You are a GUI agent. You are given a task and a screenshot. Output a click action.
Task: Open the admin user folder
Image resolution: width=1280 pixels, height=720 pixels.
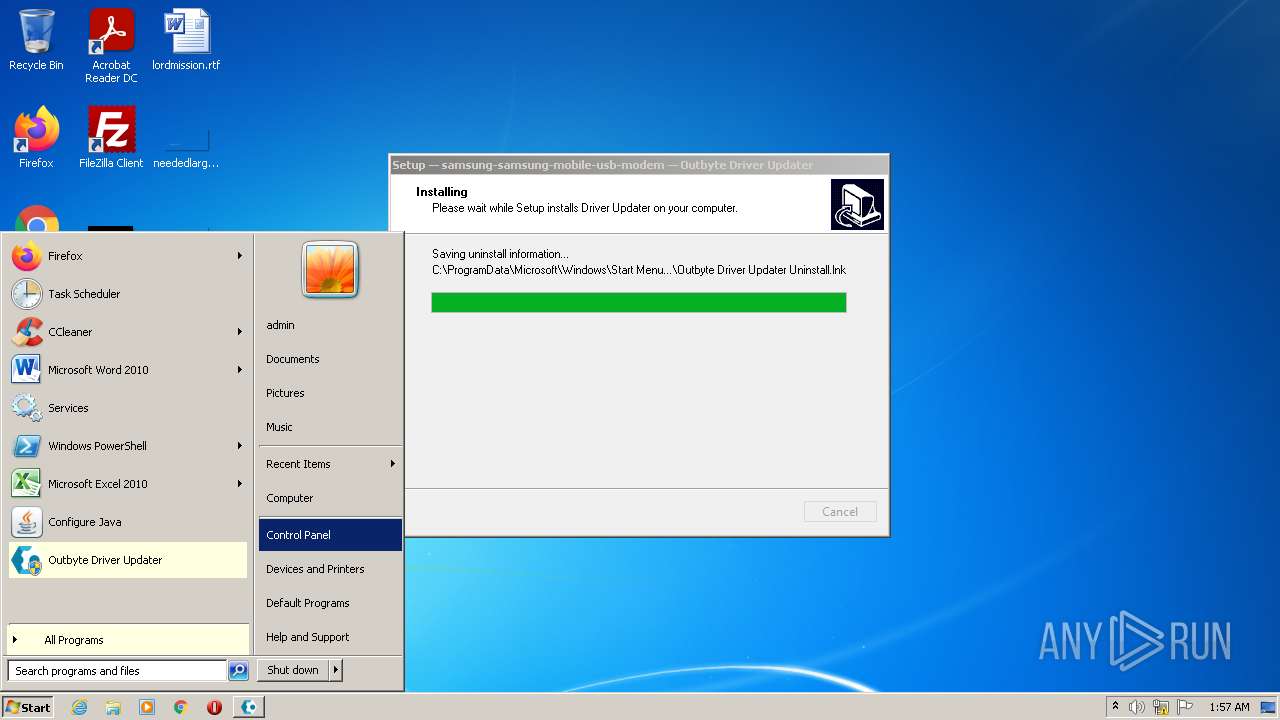pos(330,325)
